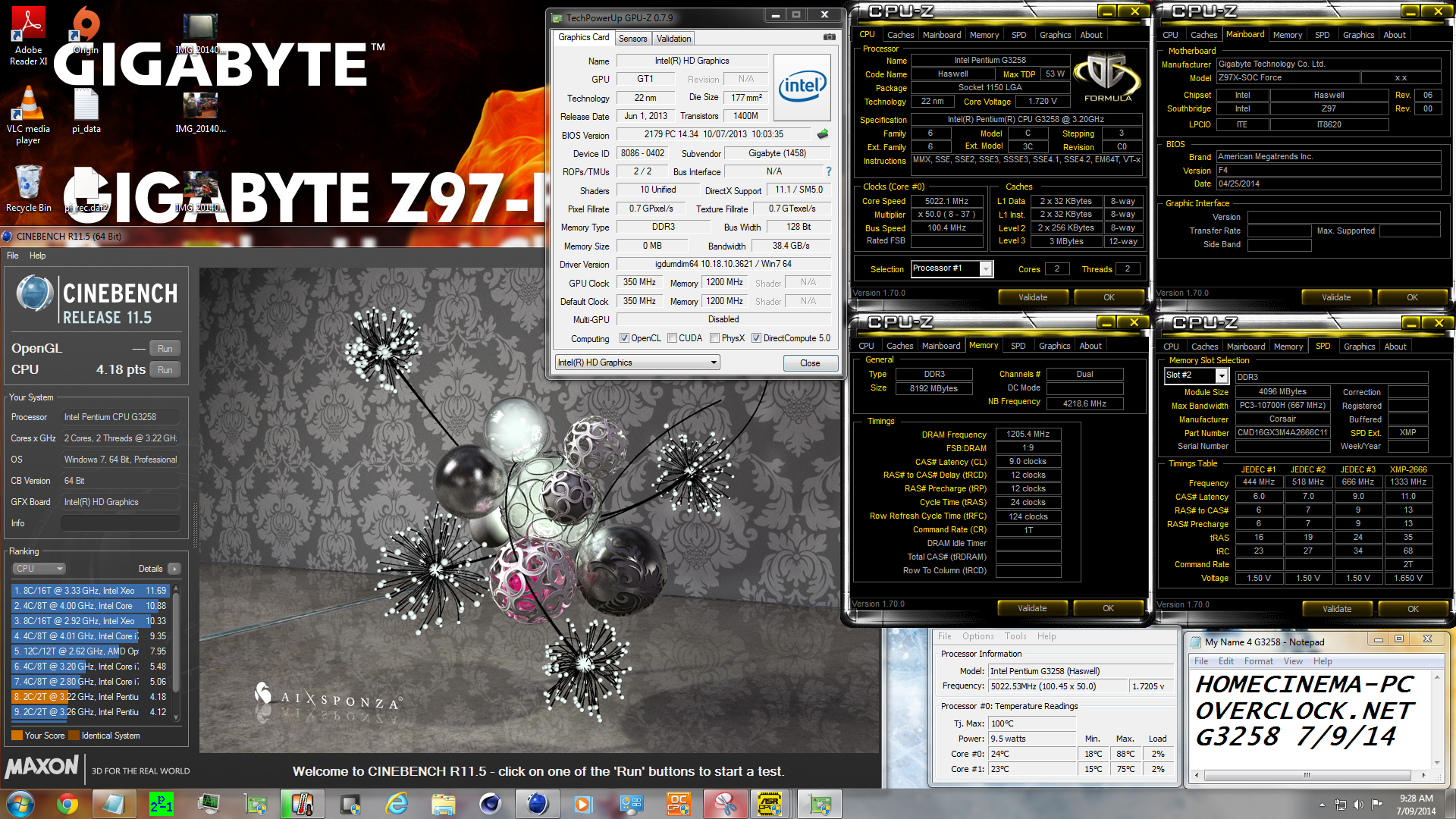
Task: Click the media player taskbar icon
Action: pos(582,804)
